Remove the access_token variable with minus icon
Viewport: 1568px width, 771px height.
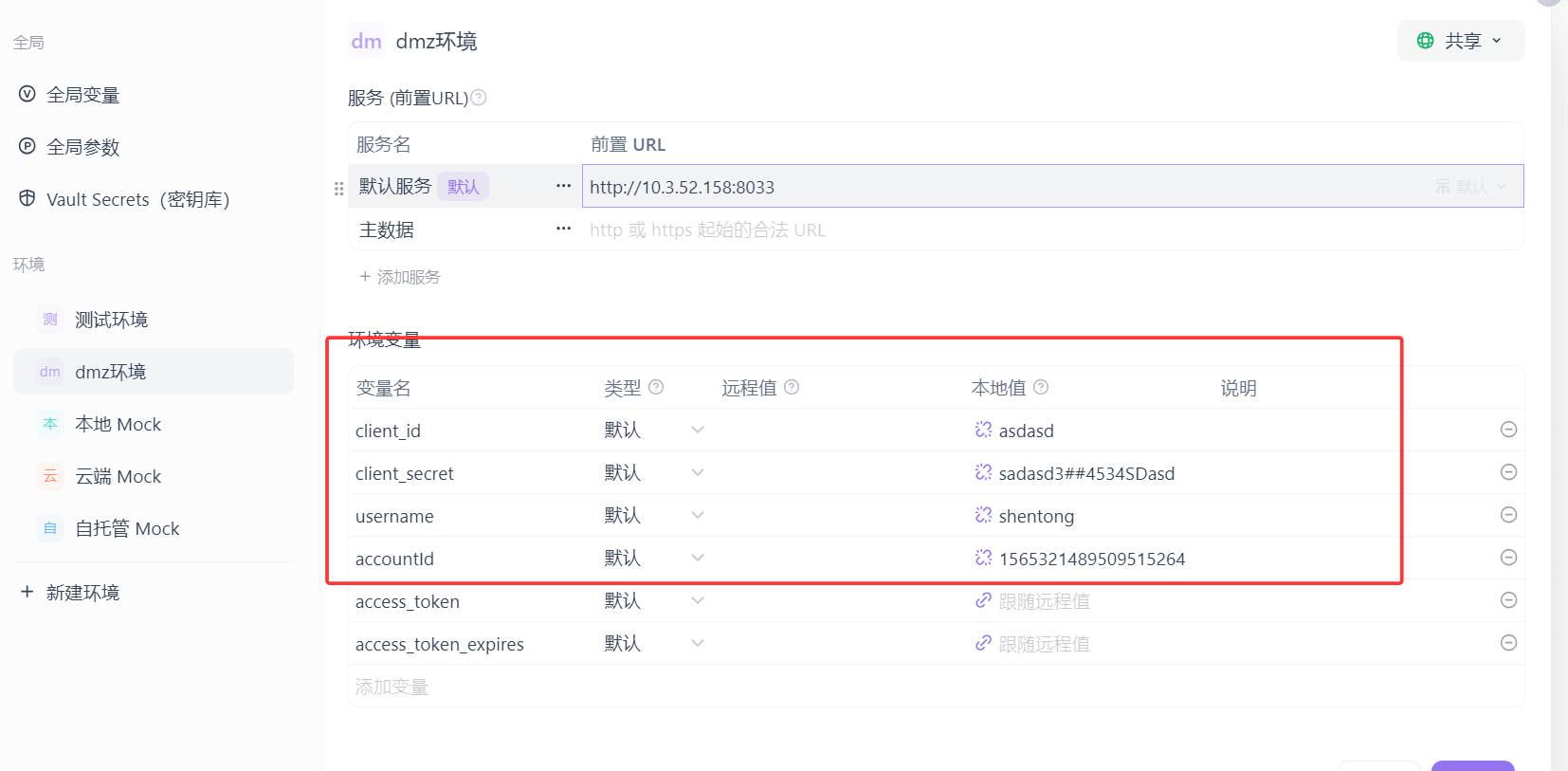point(1509,600)
